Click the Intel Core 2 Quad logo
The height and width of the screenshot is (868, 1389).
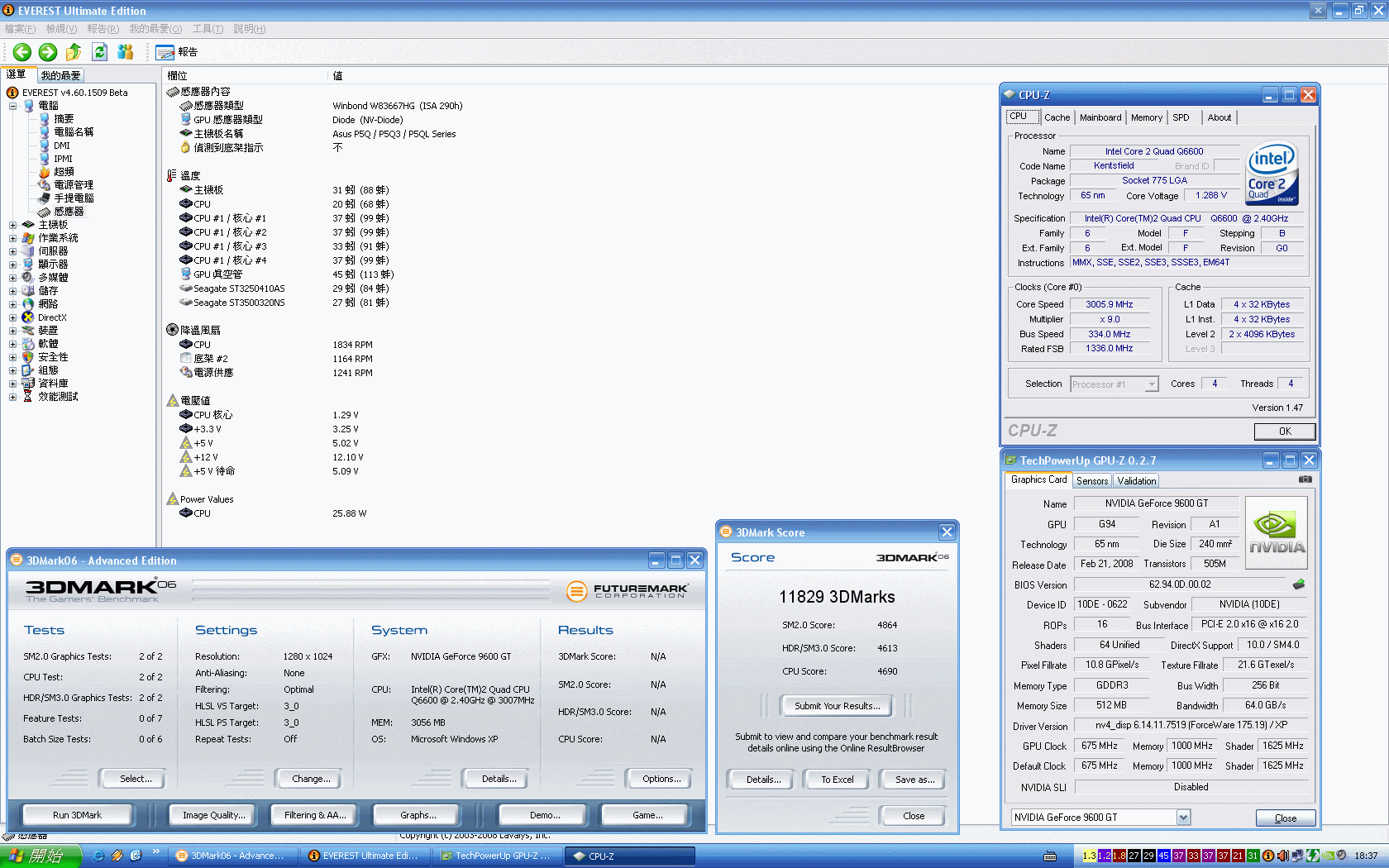coord(1272,174)
